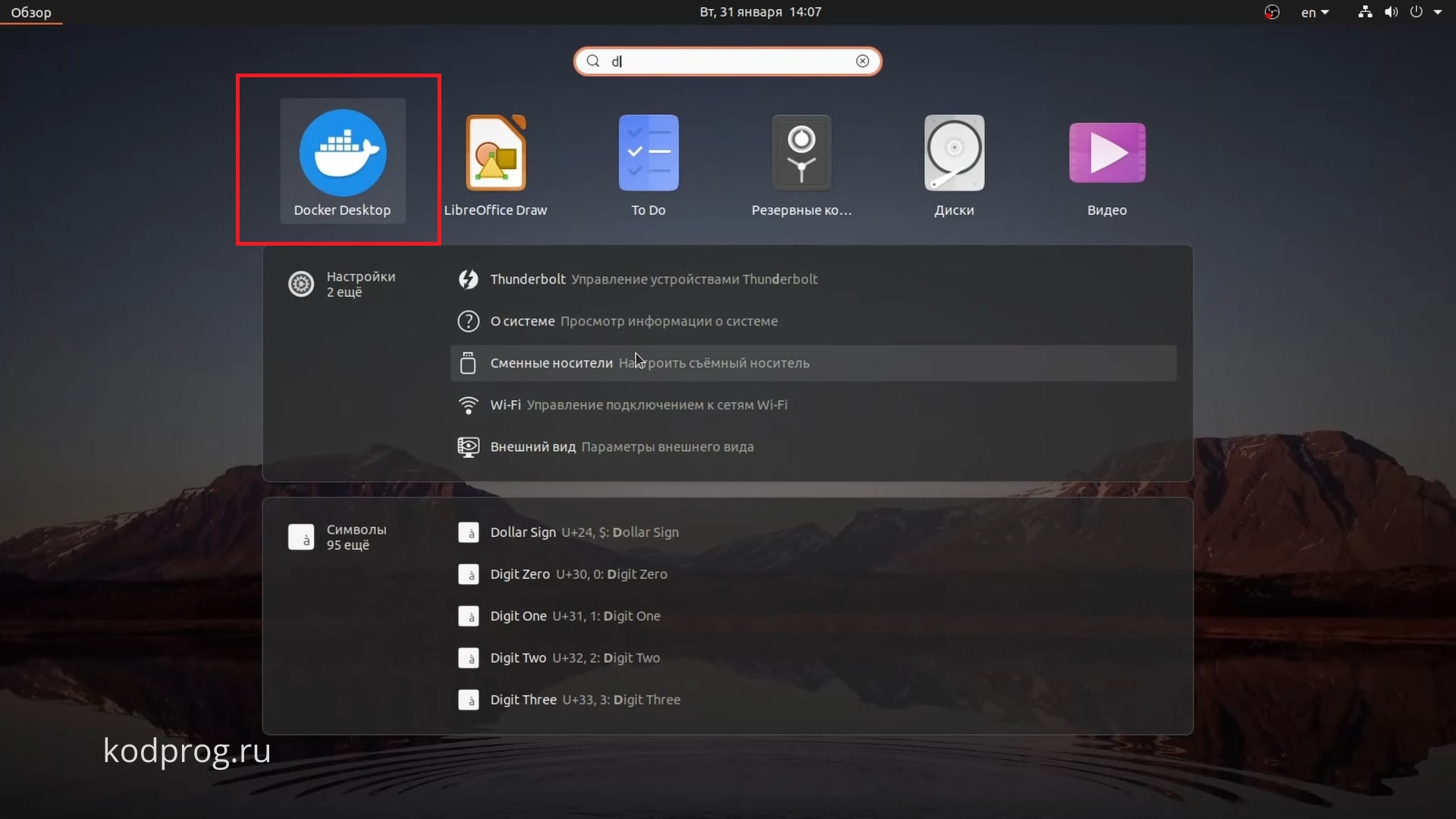Click the character icon beside Dollar Sign
This screenshot has width=1456, height=819.
(469, 532)
